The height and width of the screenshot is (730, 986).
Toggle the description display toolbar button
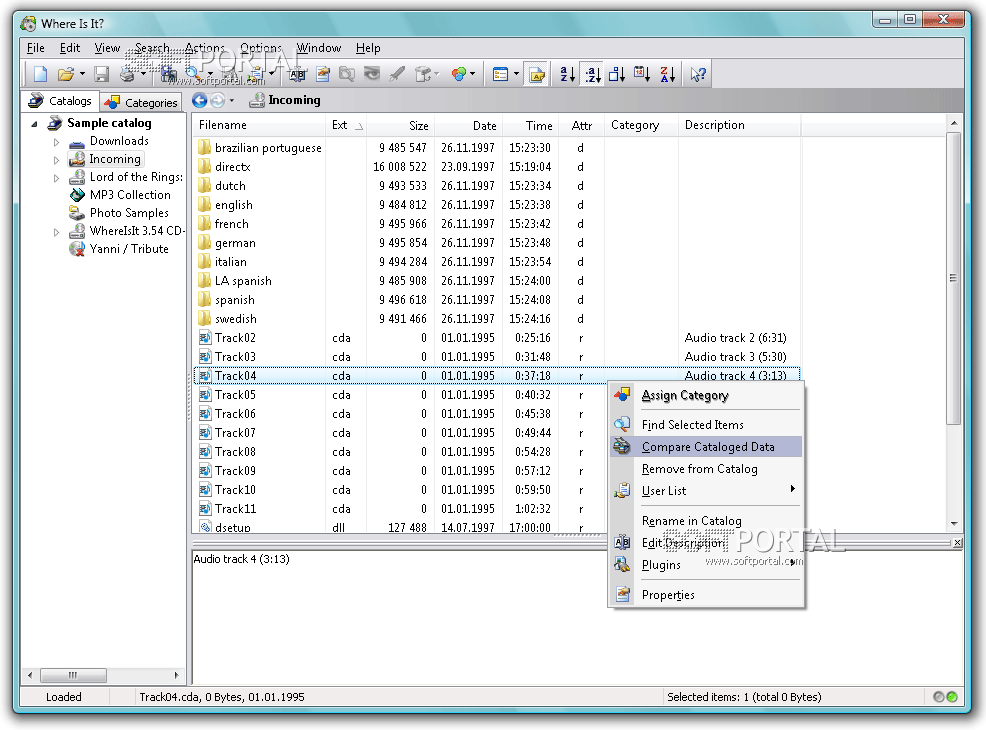pyautogui.click(x=537, y=74)
